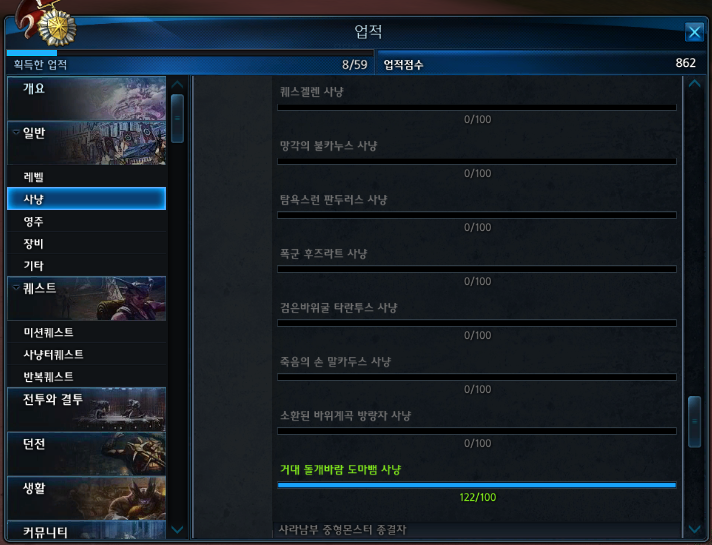Click the 거대 돌개바람 도마뱀 사냥 progress bar
Image resolution: width=712 pixels, height=545 pixels.
click(477, 485)
